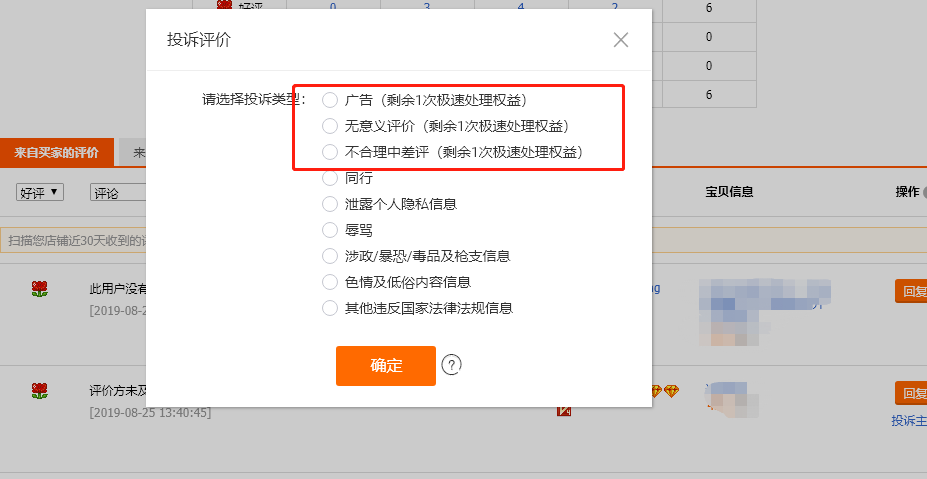Click timestamp 2019-08-25 13:40:45
The height and width of the screenshot is (479, 927).
coord(150,412)
